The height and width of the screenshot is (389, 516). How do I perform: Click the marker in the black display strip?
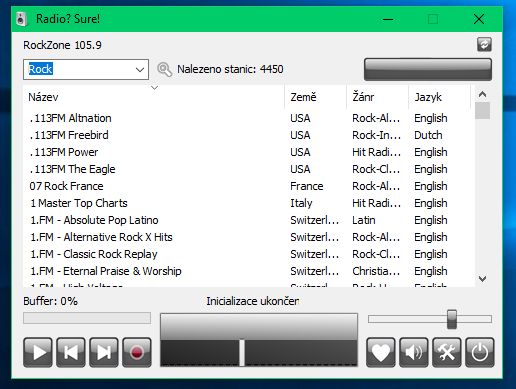[x=242, y=353]
